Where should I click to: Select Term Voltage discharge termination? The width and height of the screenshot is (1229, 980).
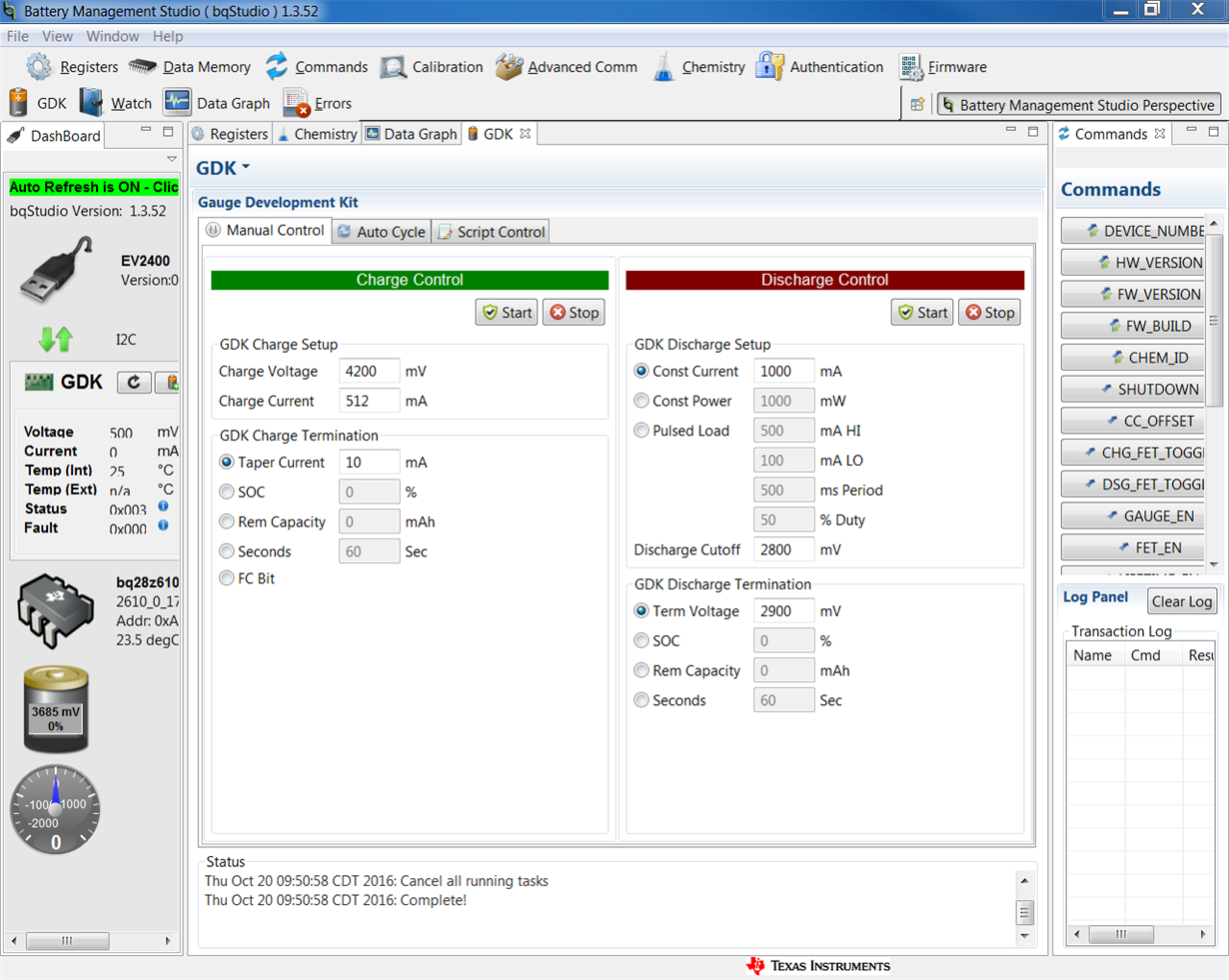pos(641,610)
